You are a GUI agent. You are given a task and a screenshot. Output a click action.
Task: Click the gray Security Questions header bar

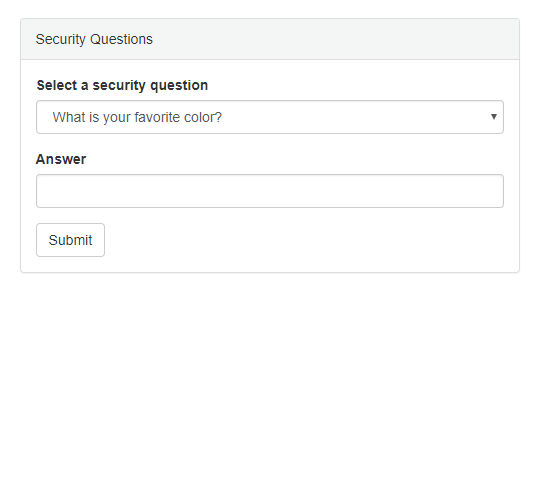[x=270, y=39]
